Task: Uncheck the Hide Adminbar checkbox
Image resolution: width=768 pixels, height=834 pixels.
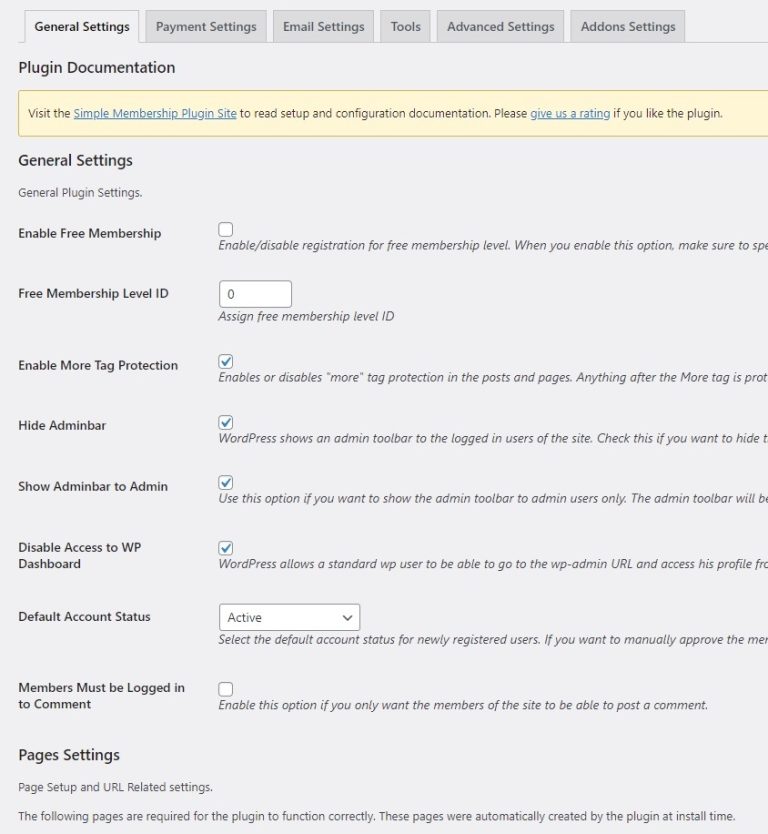Action: [226, 422]
